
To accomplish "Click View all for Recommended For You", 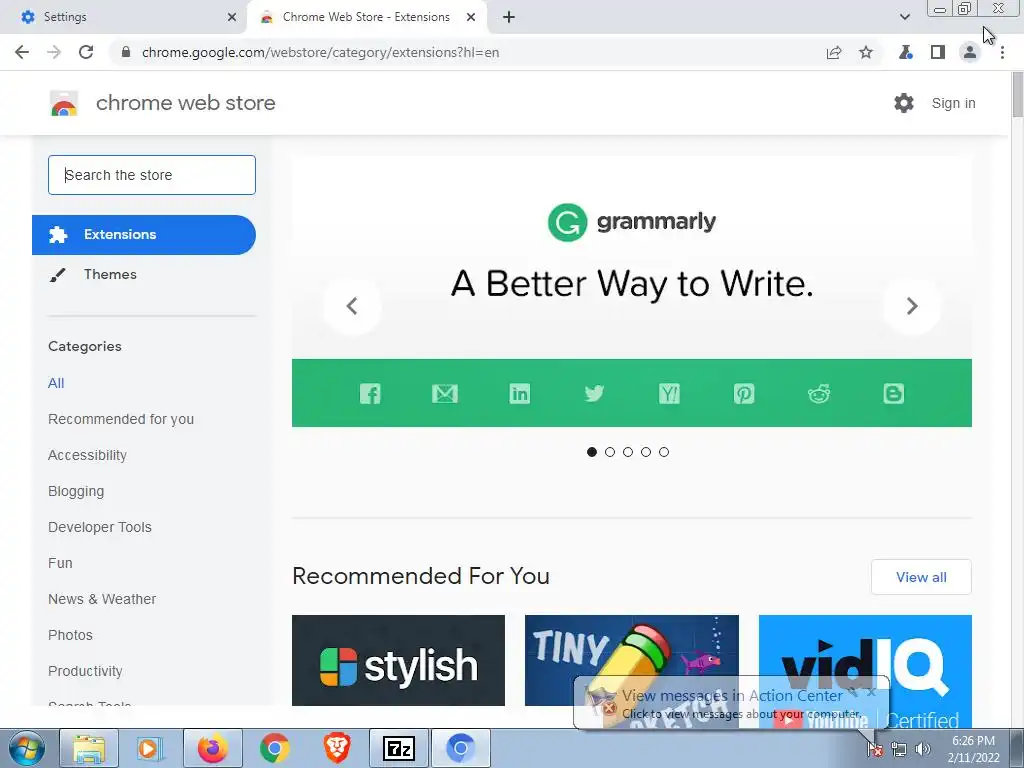I will [x=921, y=577].
